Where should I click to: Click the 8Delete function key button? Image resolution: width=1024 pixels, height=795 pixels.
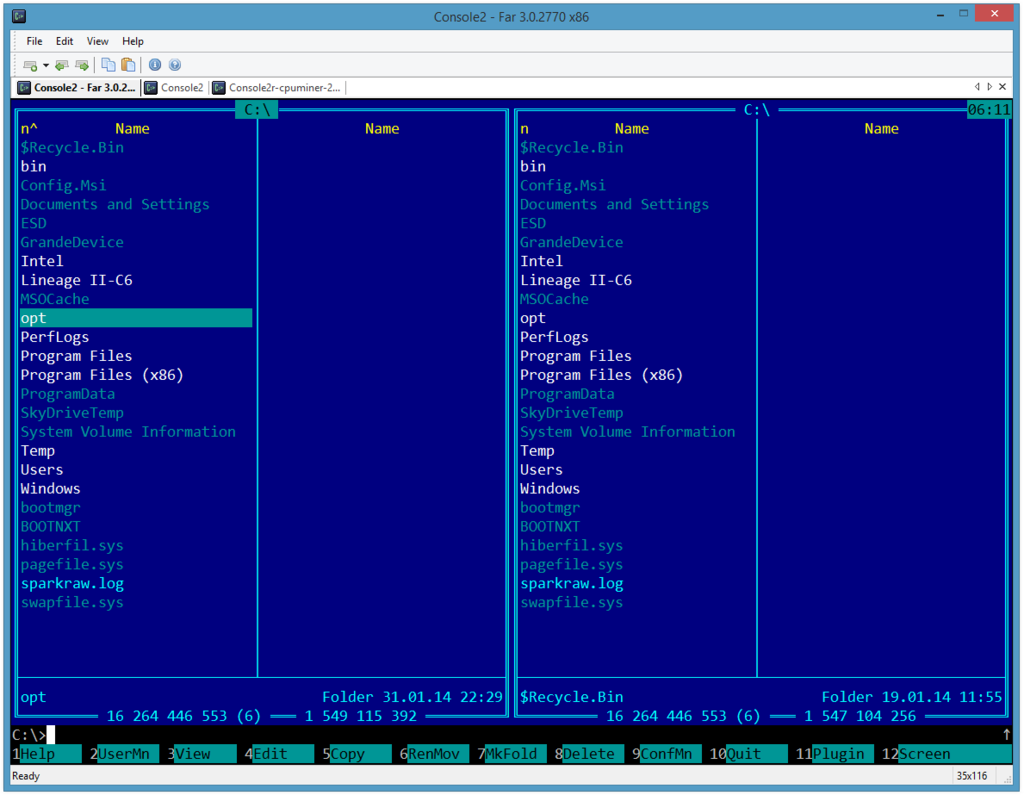point(589,754)
